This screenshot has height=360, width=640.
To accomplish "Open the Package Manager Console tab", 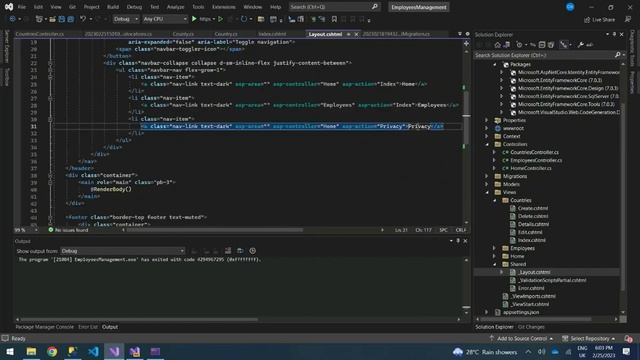I will [44, 327].
